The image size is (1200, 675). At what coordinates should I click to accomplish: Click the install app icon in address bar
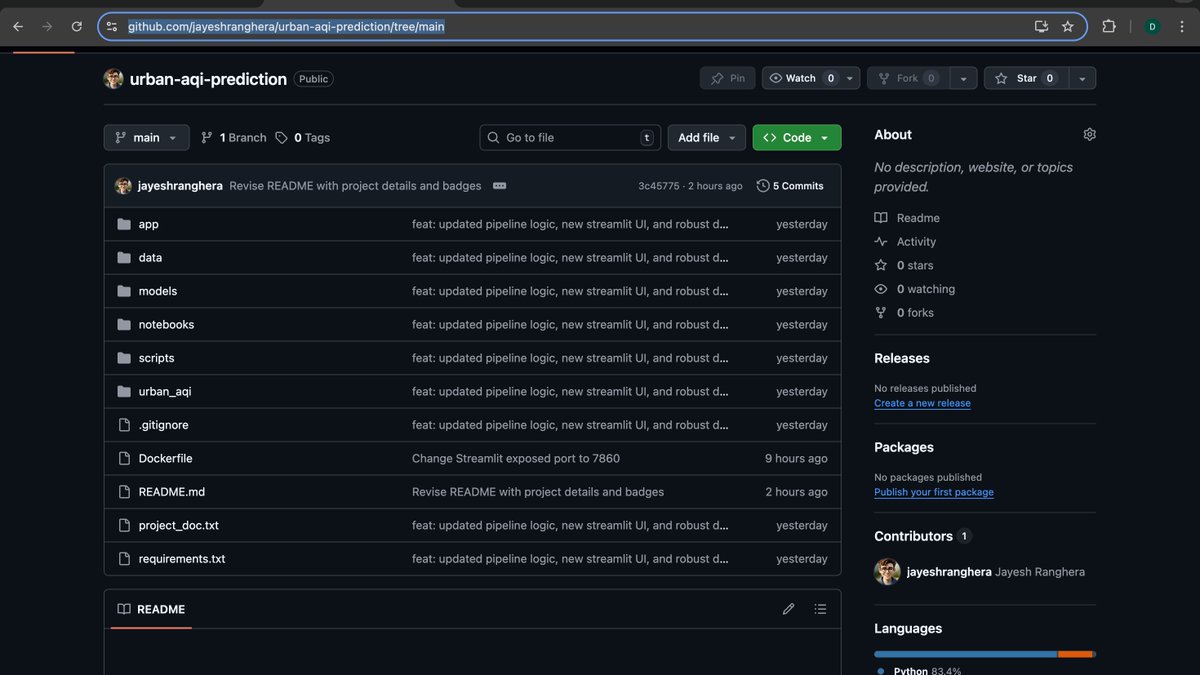pyautogui.click(x=1041, y=27)
